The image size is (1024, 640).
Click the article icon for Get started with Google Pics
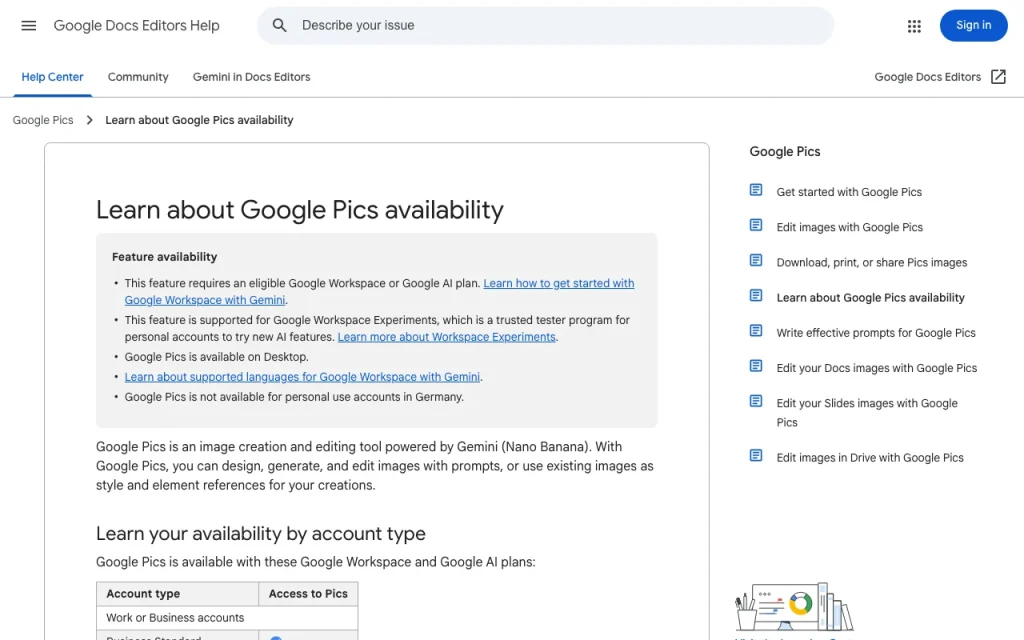coord(756,190)
